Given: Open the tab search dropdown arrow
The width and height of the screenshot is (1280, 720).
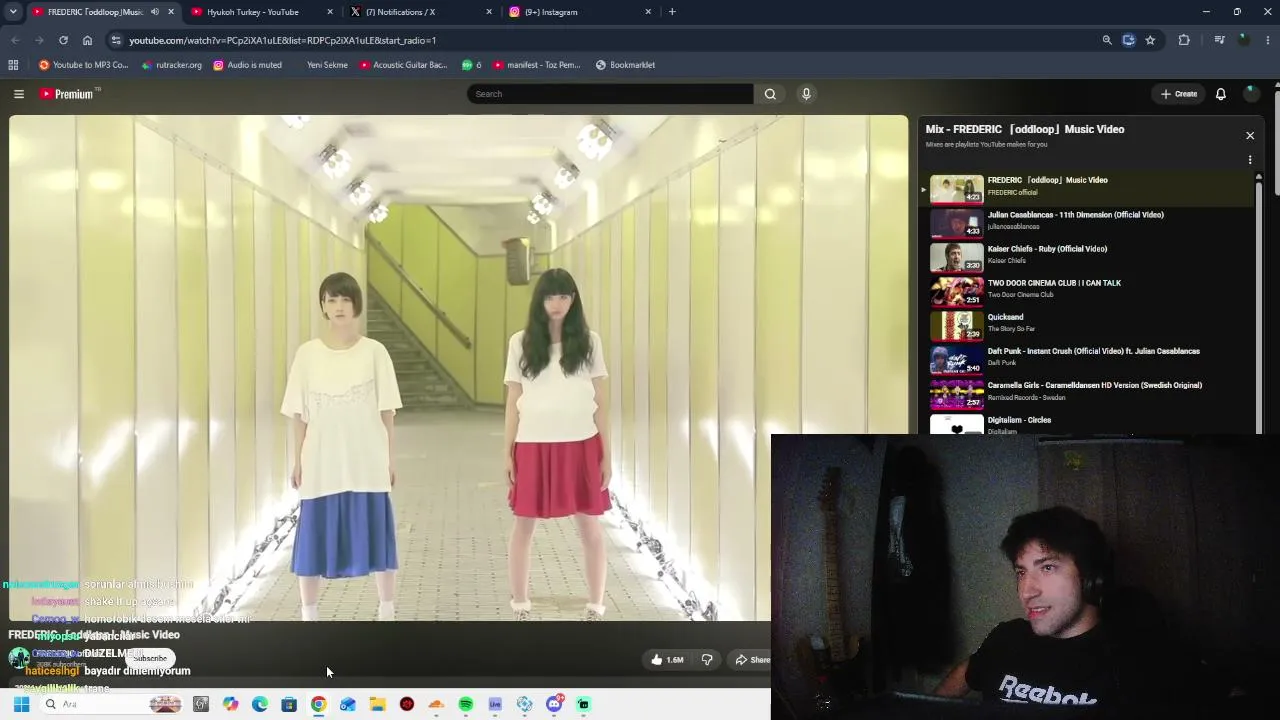Looking at the screenshot, I should coord(13,12).
